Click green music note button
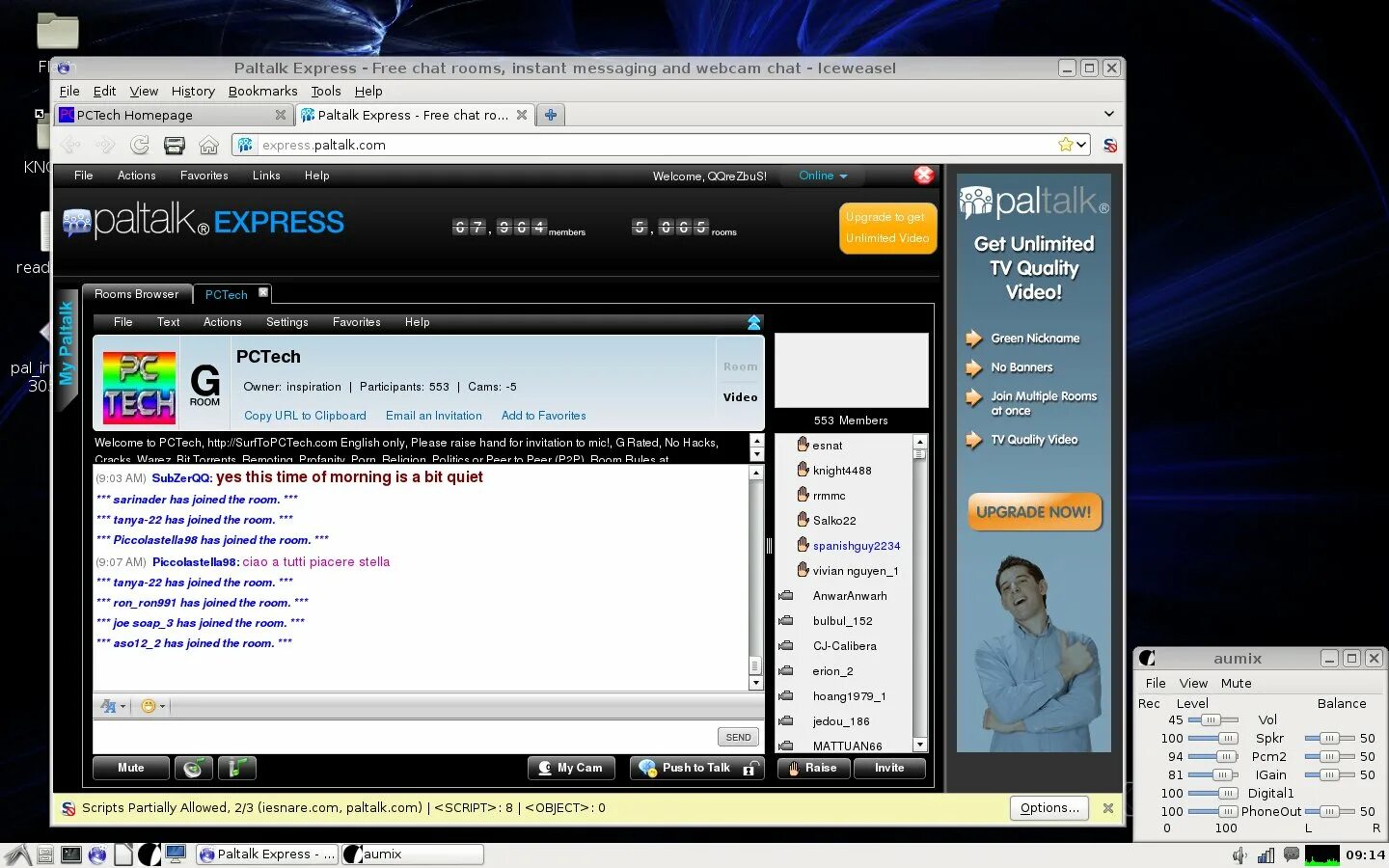 pos(237,768)
